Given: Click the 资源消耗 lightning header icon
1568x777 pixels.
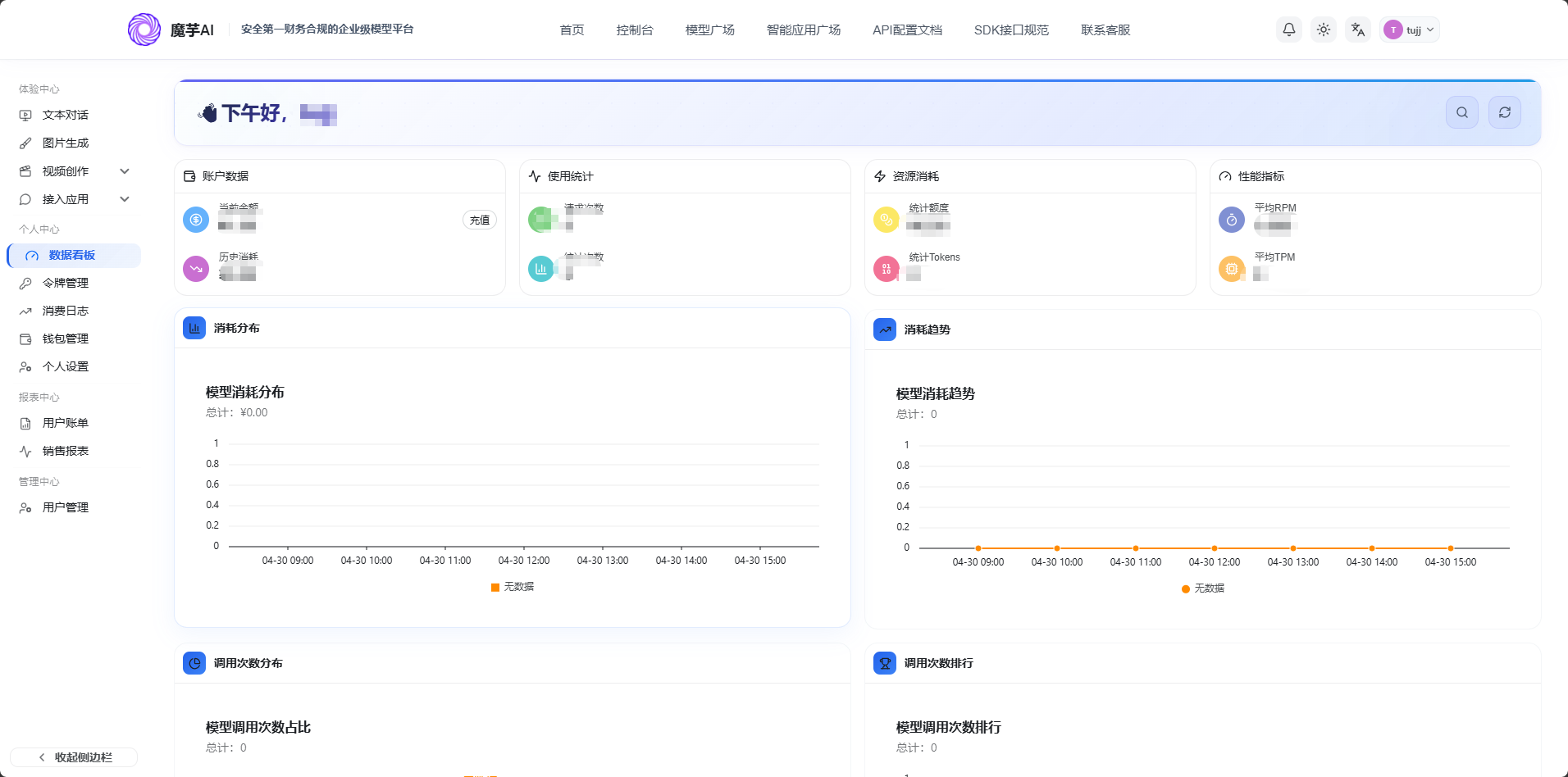Looking at the screenshot, I should point(880,176).
